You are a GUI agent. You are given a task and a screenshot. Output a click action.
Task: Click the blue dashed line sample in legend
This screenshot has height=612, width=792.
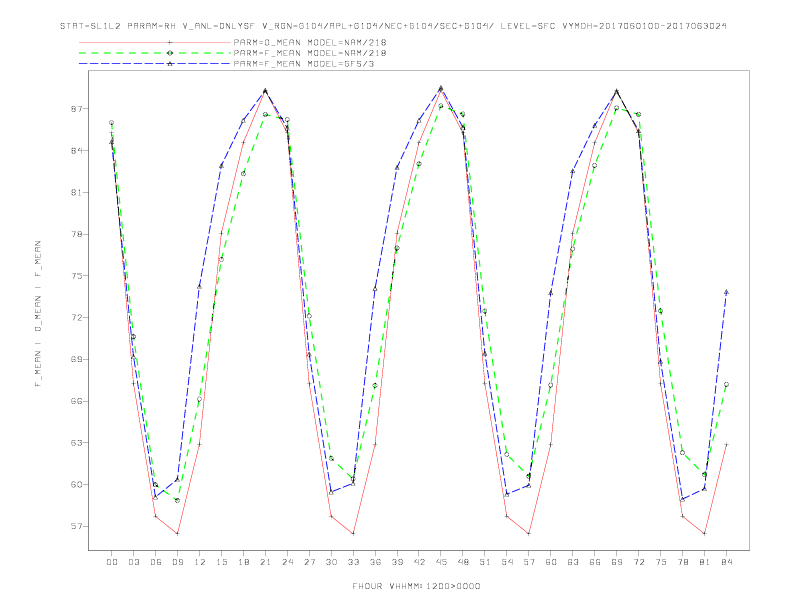coord(155,64)
